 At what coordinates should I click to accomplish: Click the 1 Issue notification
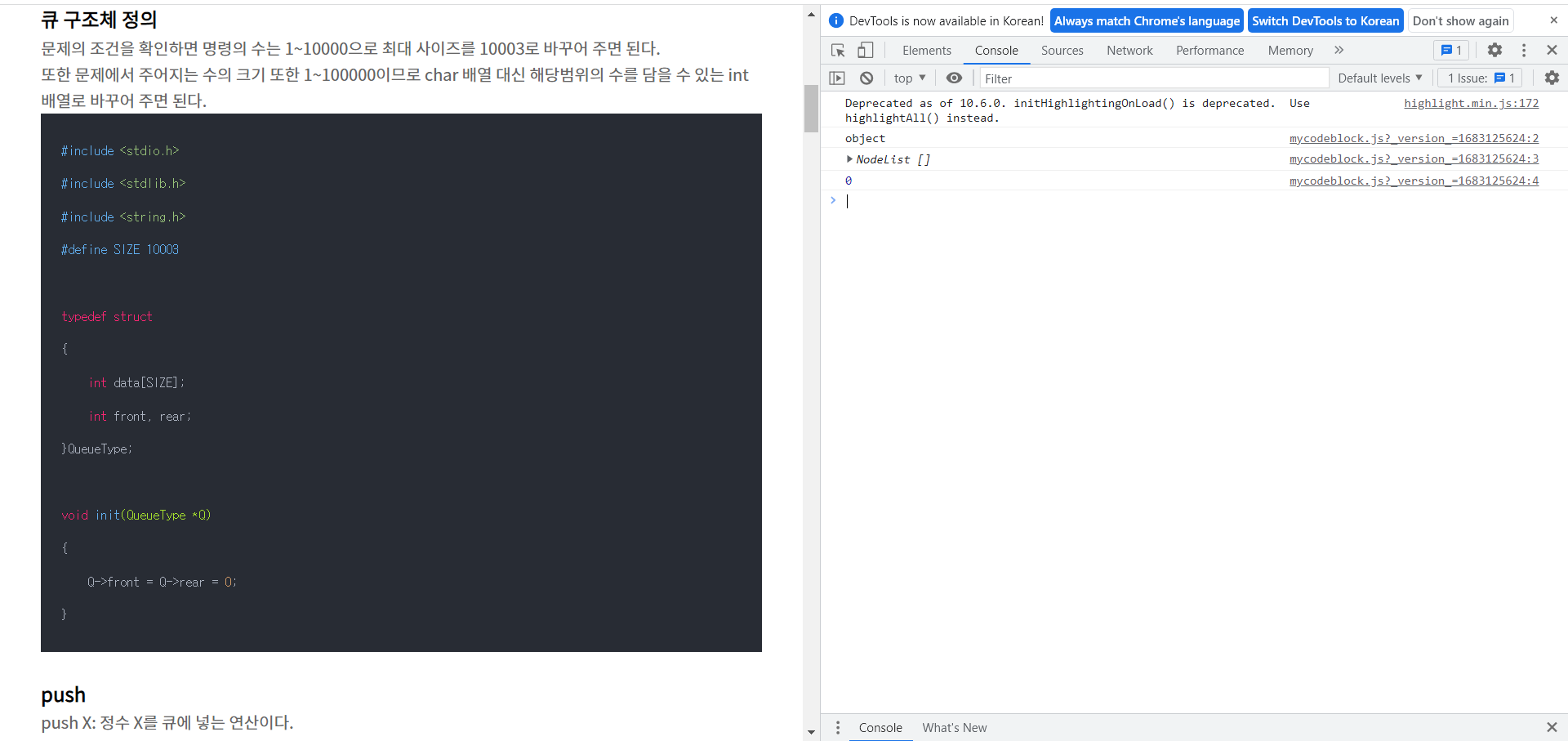tap(1479, 78)
